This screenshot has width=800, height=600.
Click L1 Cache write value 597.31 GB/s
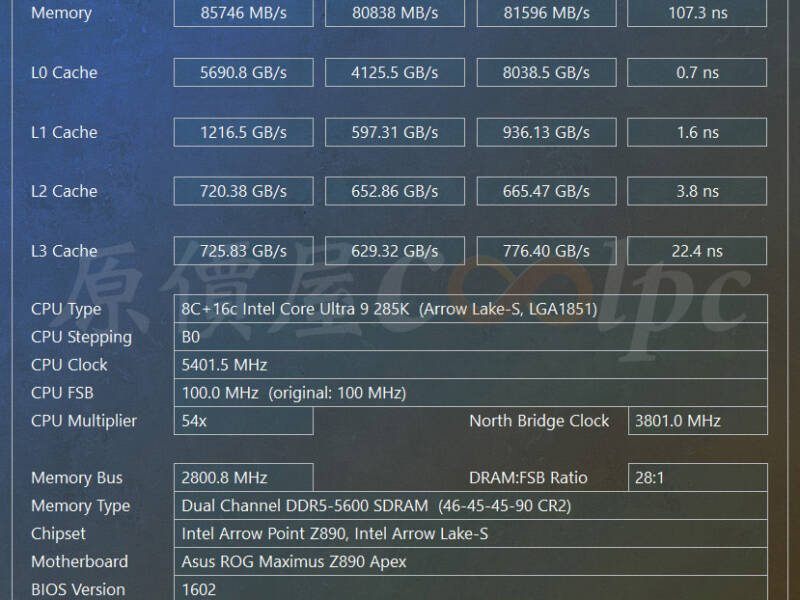(x=395, y=132)
